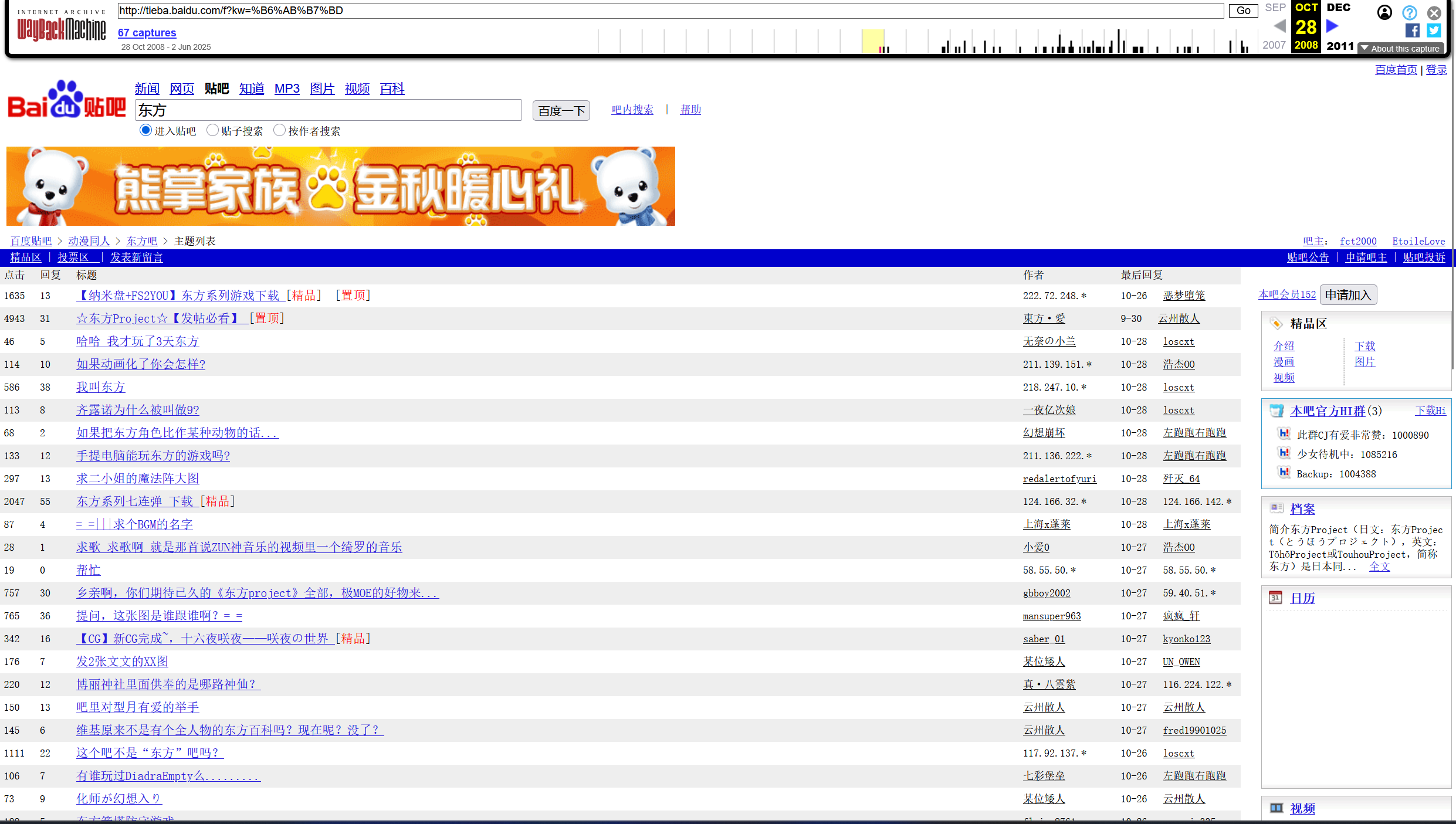Open 贴吧公告 in blue bar
The height and width of the screenshot is (824, 1456).
pos(1308,257)
